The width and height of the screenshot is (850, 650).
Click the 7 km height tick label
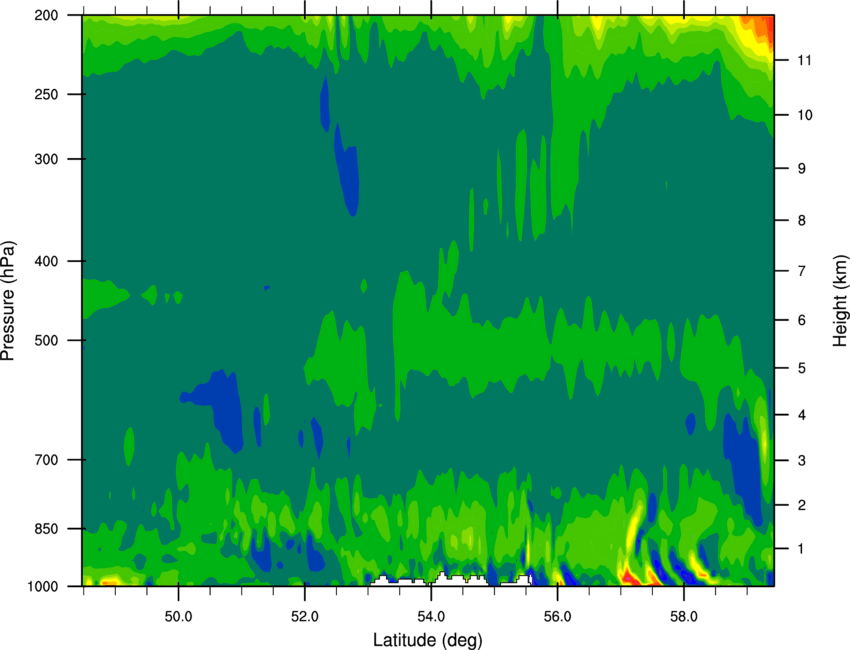click(802, 271)
